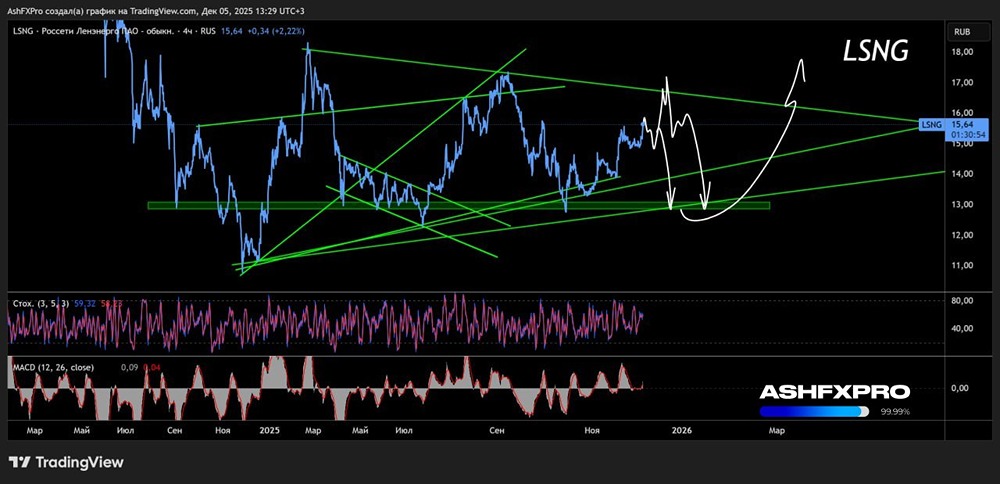This screenshot has width=1000, height=484.
Task: Click the '13,00' price axis label
Action: [x=962, y=204]
